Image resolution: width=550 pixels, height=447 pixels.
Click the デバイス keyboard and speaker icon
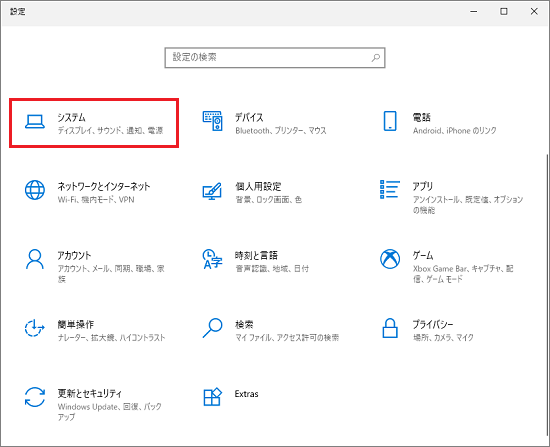[x=212, y=121]
